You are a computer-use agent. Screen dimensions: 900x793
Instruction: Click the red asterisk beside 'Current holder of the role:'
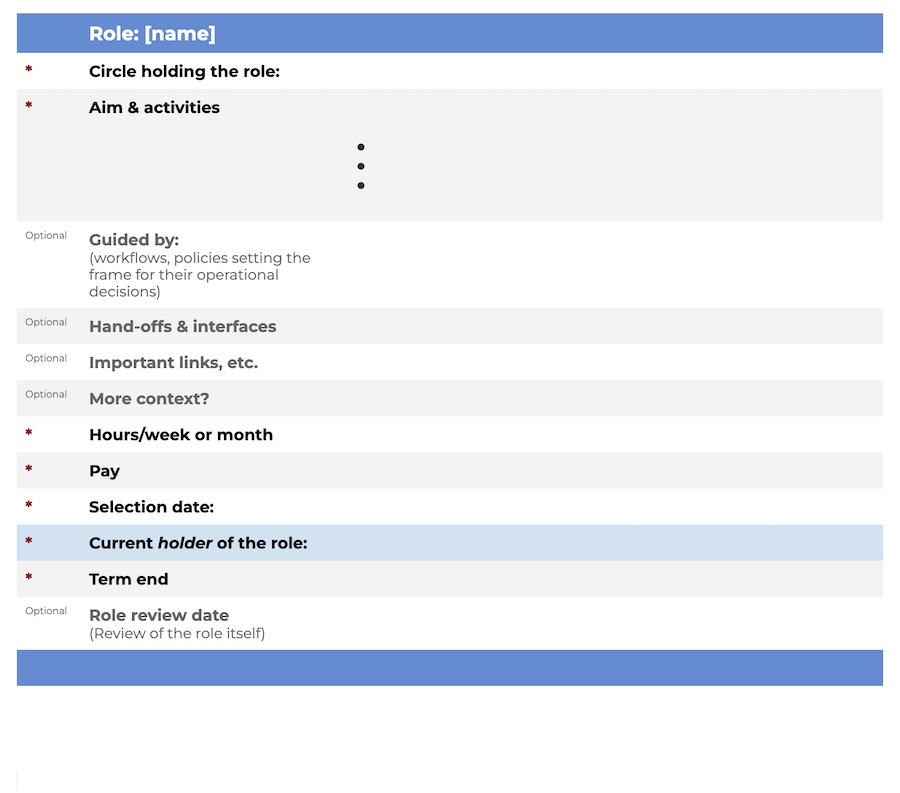(x=29, y=541)
